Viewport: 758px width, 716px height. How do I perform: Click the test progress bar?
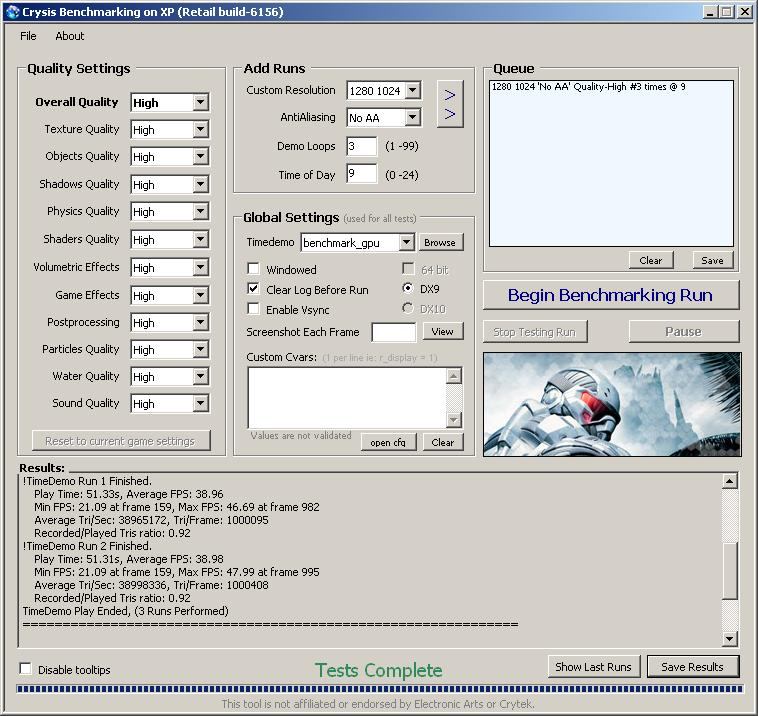[379, 689]
